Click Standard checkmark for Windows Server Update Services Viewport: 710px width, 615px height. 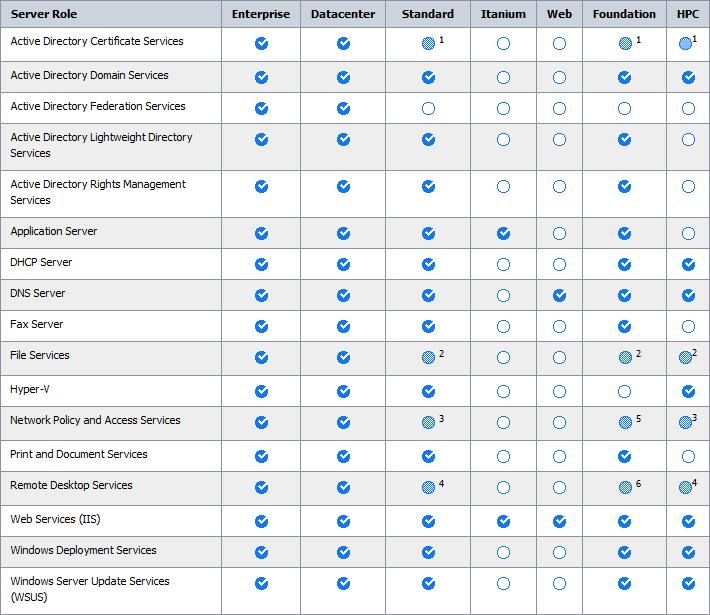(x=428, y=584)
